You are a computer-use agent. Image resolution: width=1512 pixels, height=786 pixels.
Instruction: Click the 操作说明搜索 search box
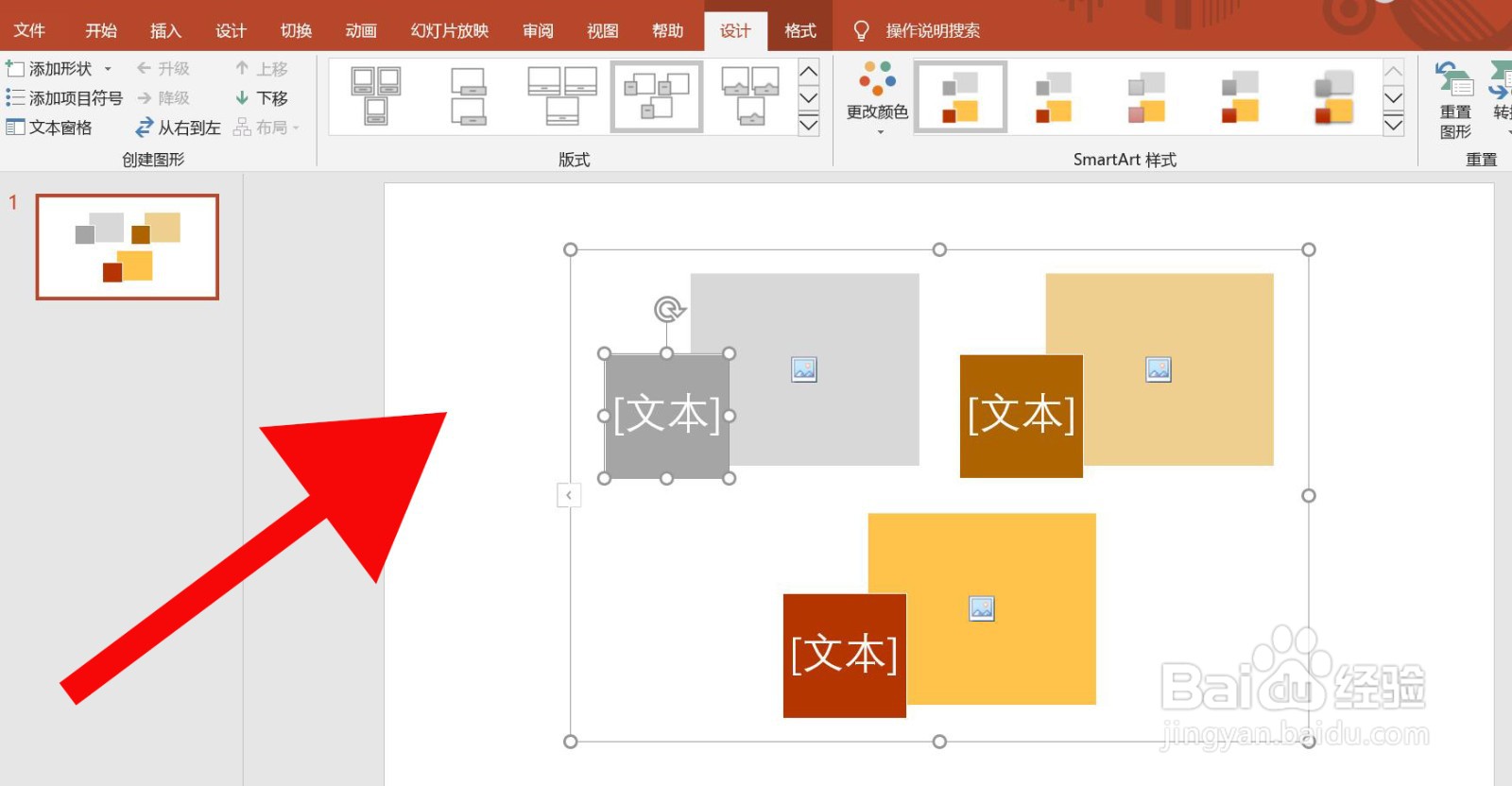[932, 30]
